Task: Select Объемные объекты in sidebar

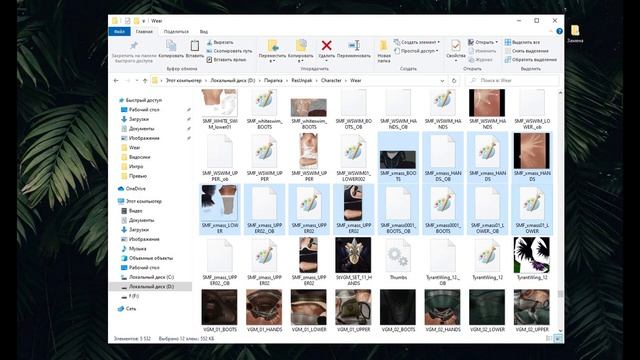Action: click(x=151, y=258)
